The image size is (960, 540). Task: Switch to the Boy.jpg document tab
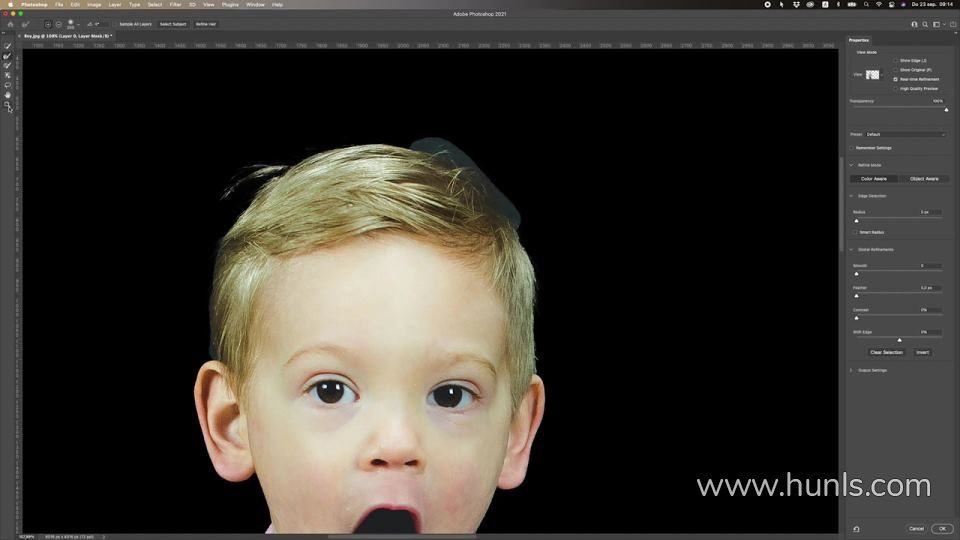point(67,36)
